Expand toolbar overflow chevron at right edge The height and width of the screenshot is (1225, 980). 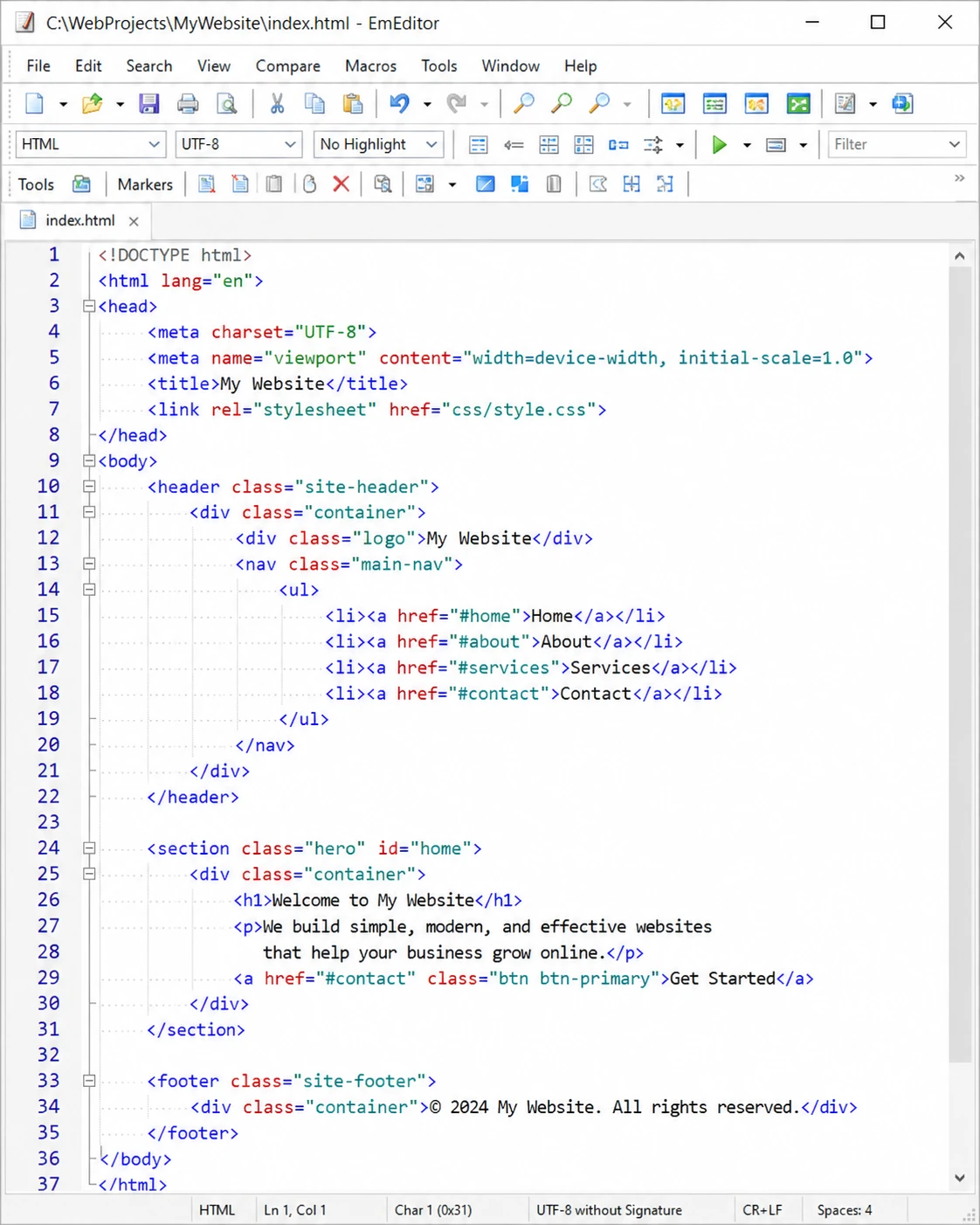point(960,178)
